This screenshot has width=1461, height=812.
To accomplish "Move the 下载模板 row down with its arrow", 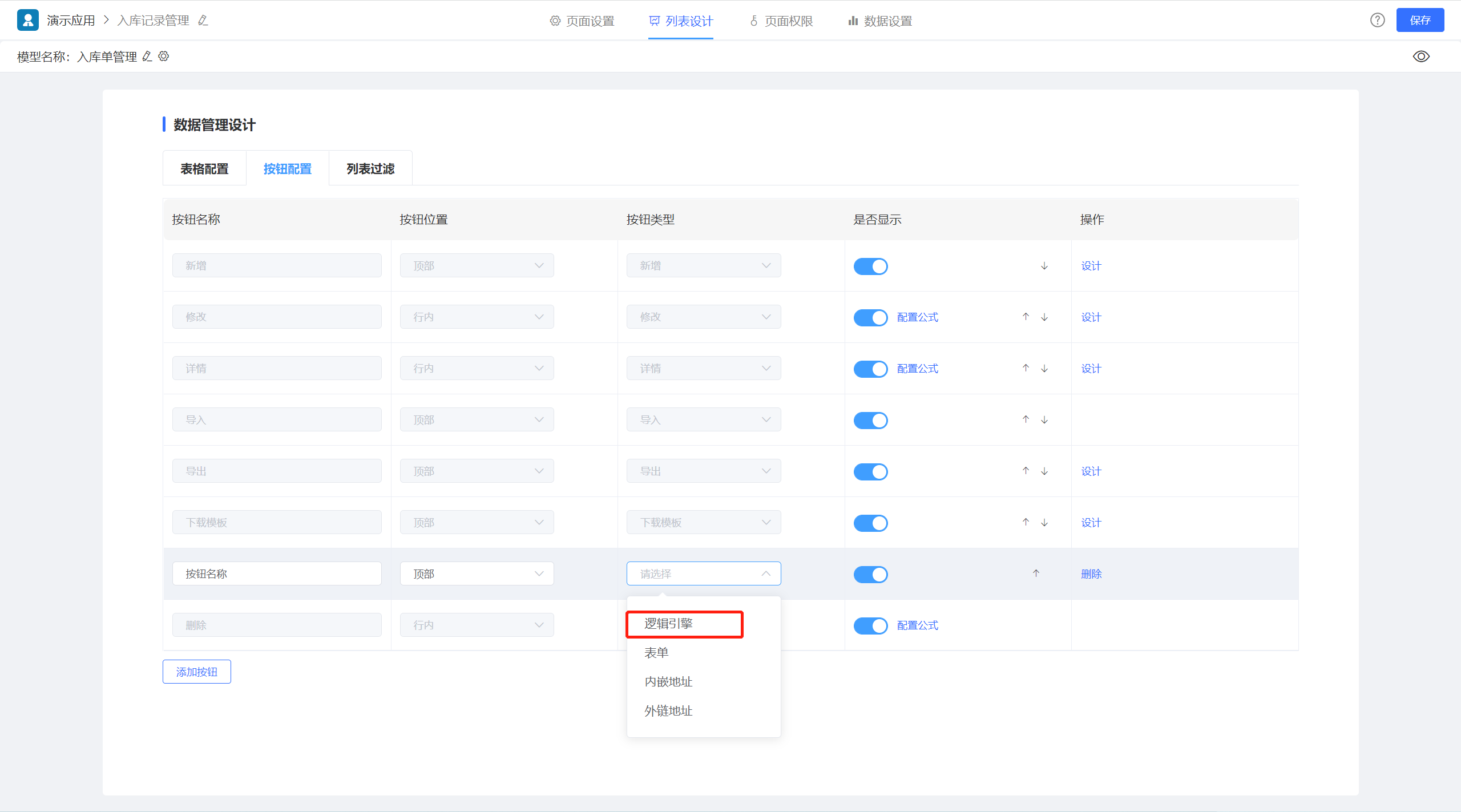I will [x=1044, y=522].
